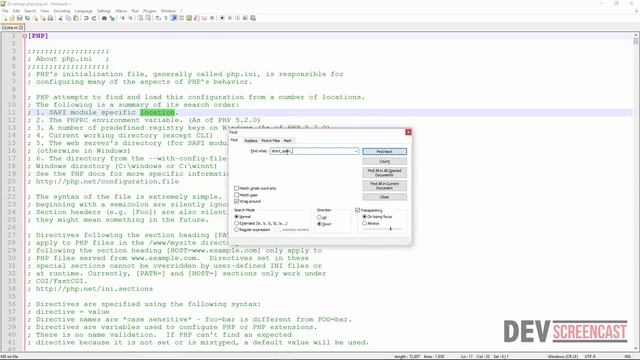Viewport: 640px width, 360px height.
Task: Open the Plugins menu
Action: (150, 11)
